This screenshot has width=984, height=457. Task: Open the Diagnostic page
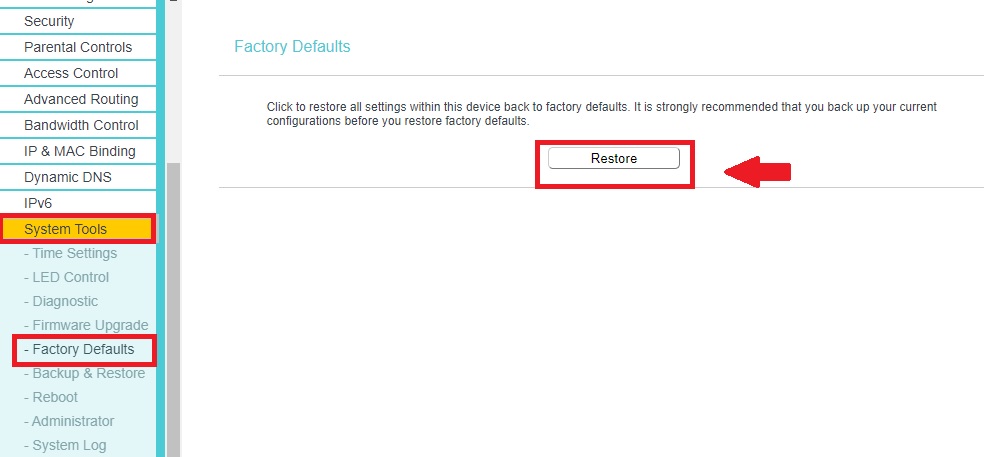[61, 301]
